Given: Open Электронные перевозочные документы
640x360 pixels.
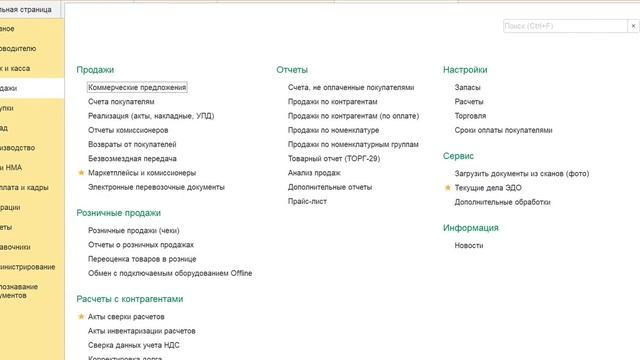Looking at the screenshot, I should point(156,187).
